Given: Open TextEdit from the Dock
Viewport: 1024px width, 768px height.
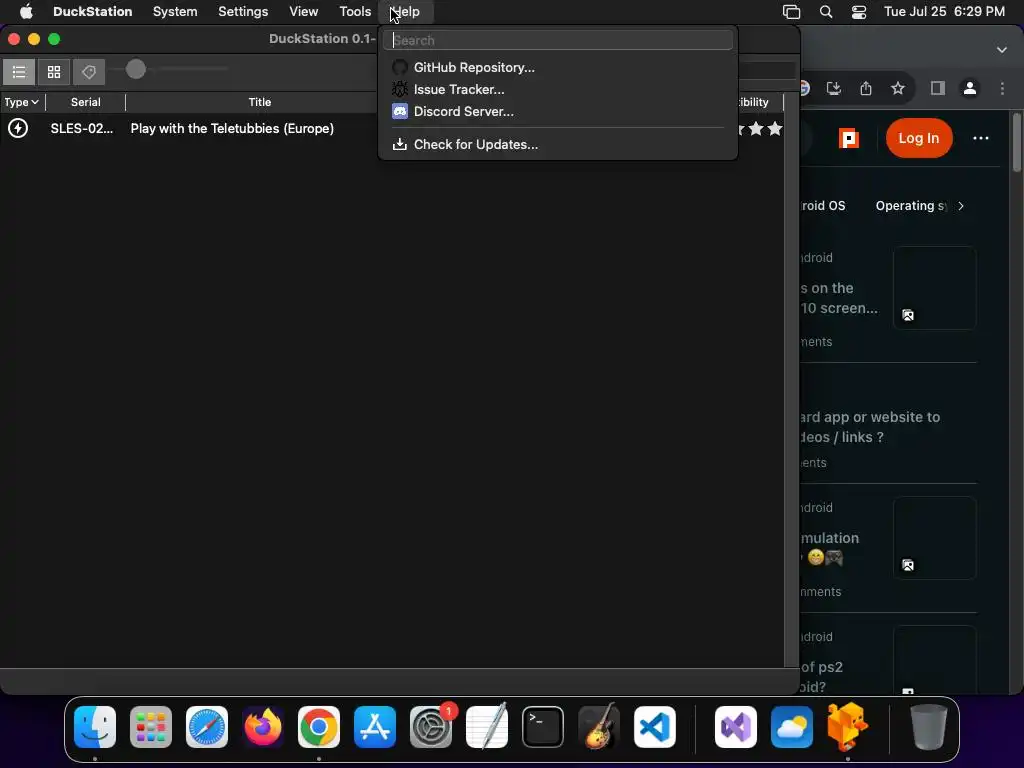Looking at the screenshot, I should [x=487, y=726].
